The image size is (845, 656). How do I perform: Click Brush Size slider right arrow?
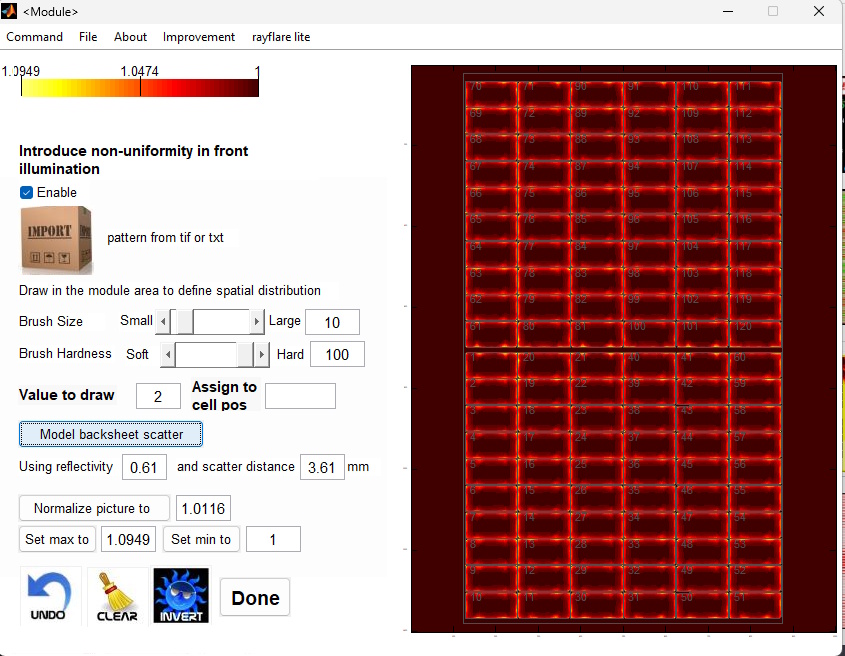coord(257,322)
